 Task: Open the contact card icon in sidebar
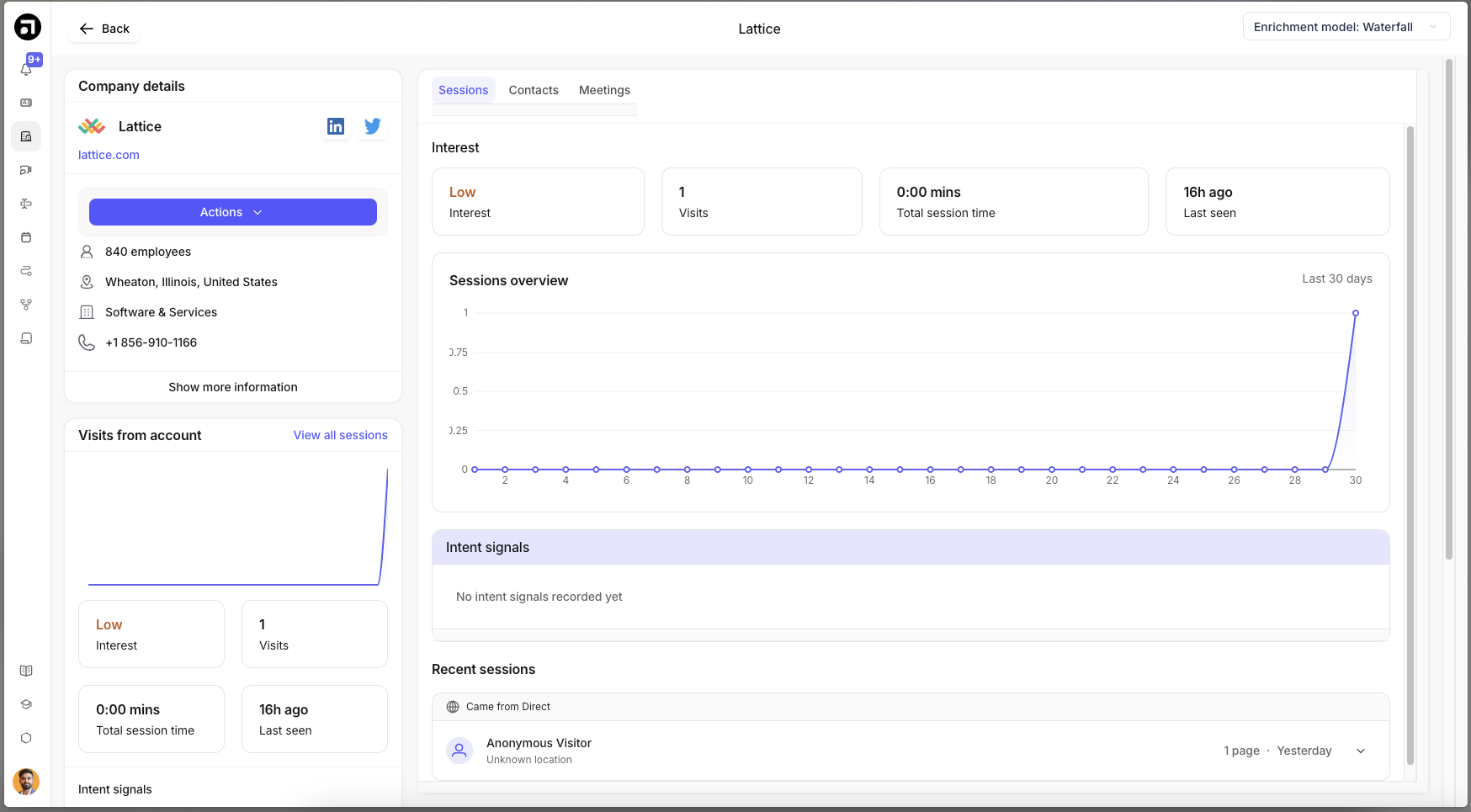point(26,103)
